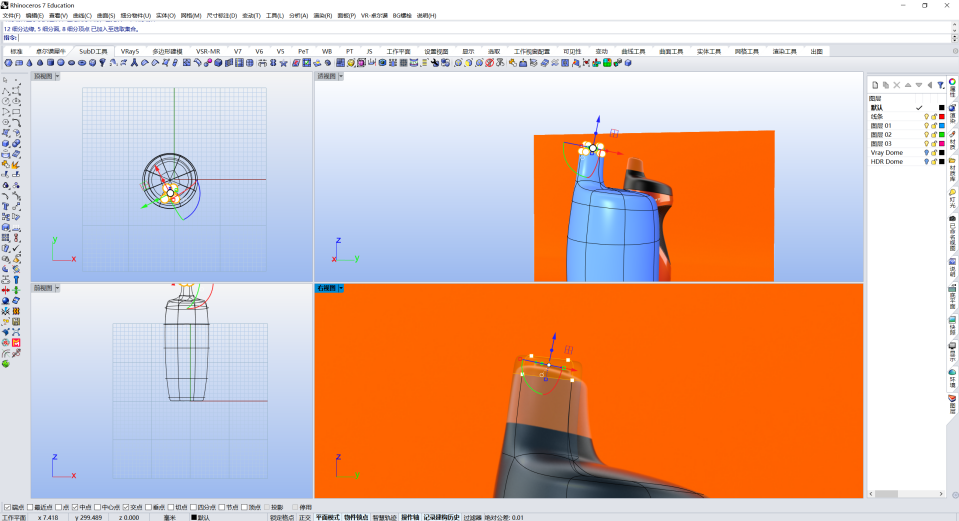Click the magenta-ball icon in SubD toolbar

[x=207, y=63]
